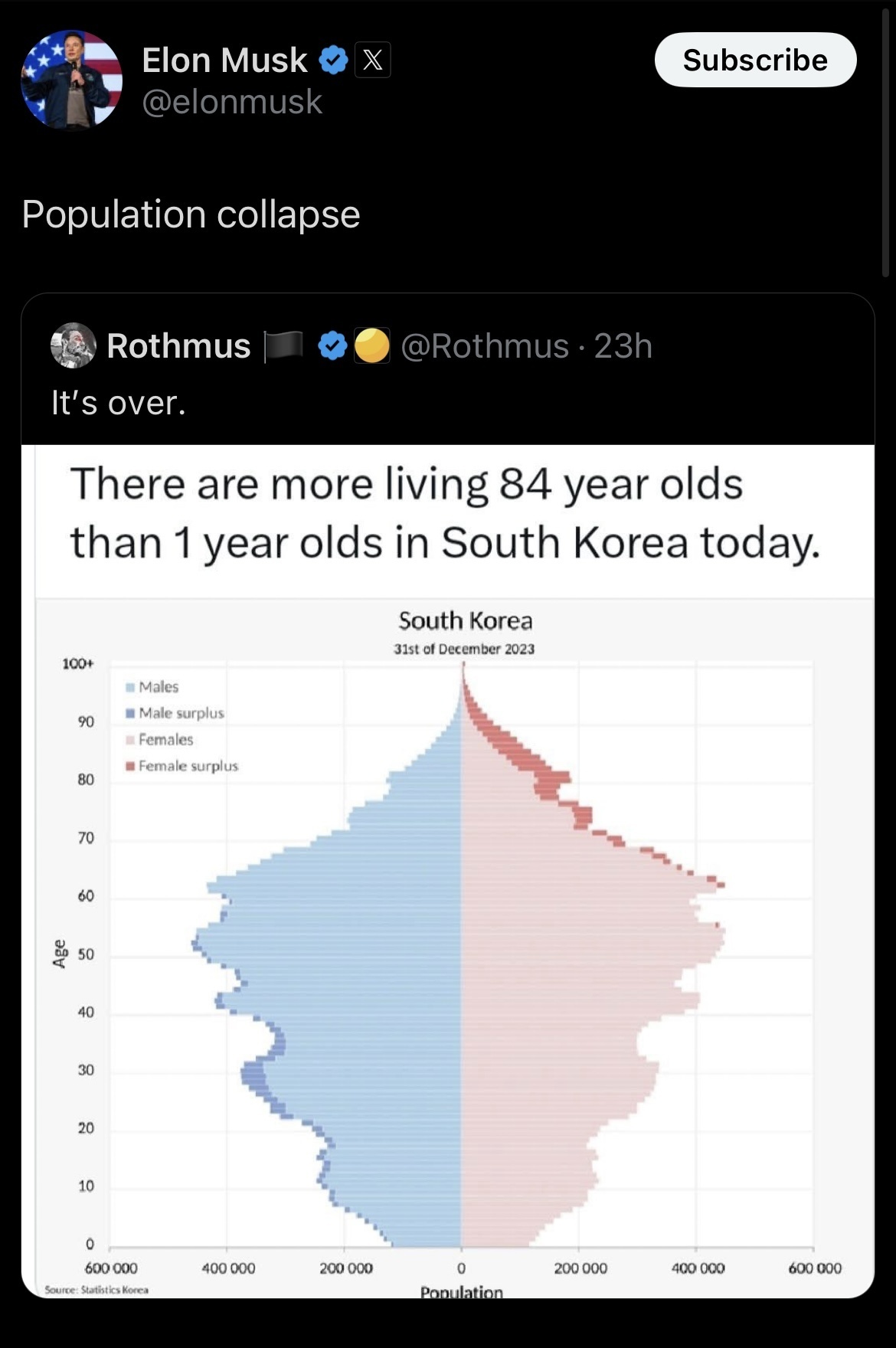Click the Male surplus legend swatch

click(x=131, y=713)
